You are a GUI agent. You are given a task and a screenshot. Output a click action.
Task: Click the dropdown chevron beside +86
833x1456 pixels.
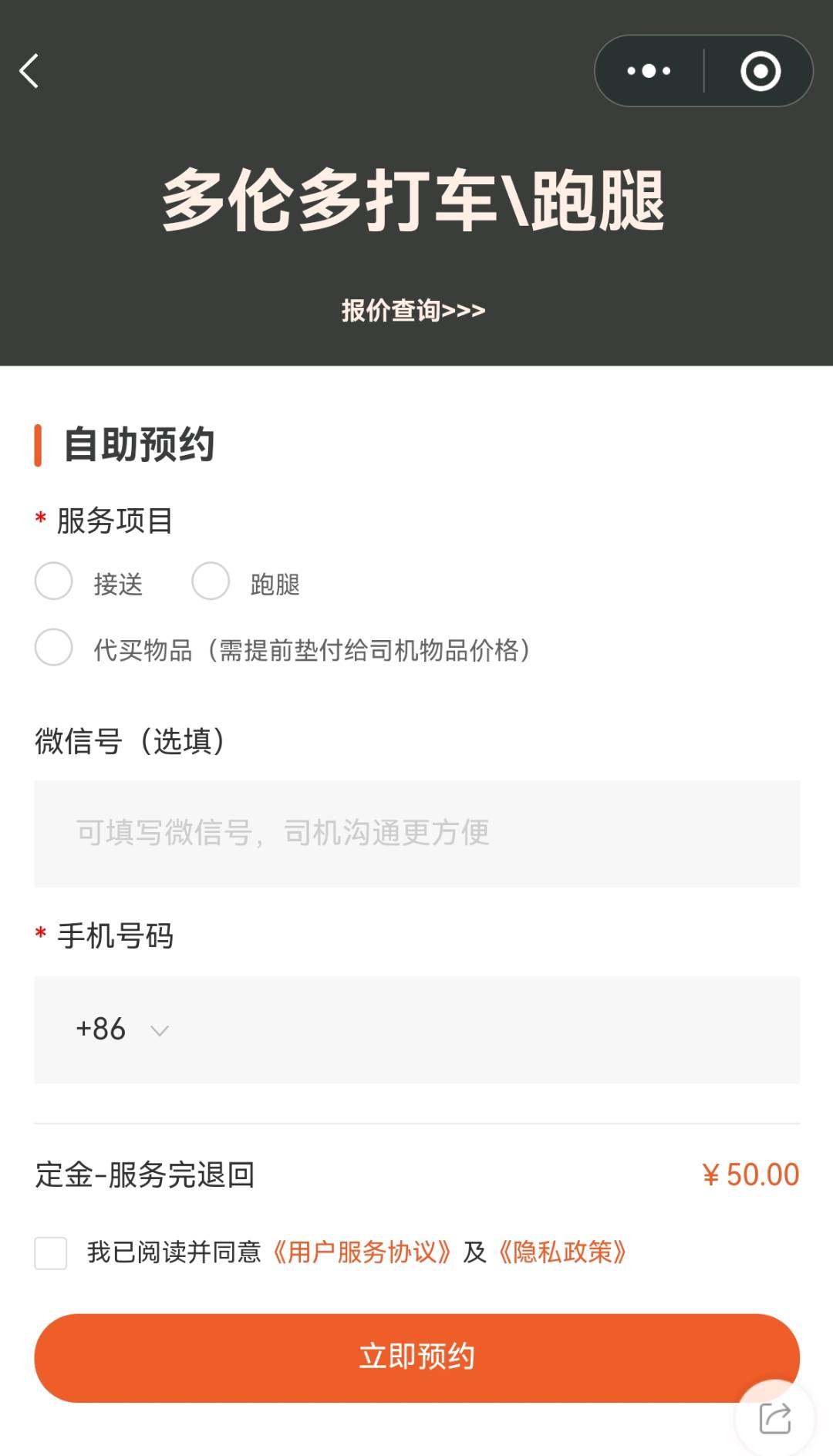click(160, 1031)
